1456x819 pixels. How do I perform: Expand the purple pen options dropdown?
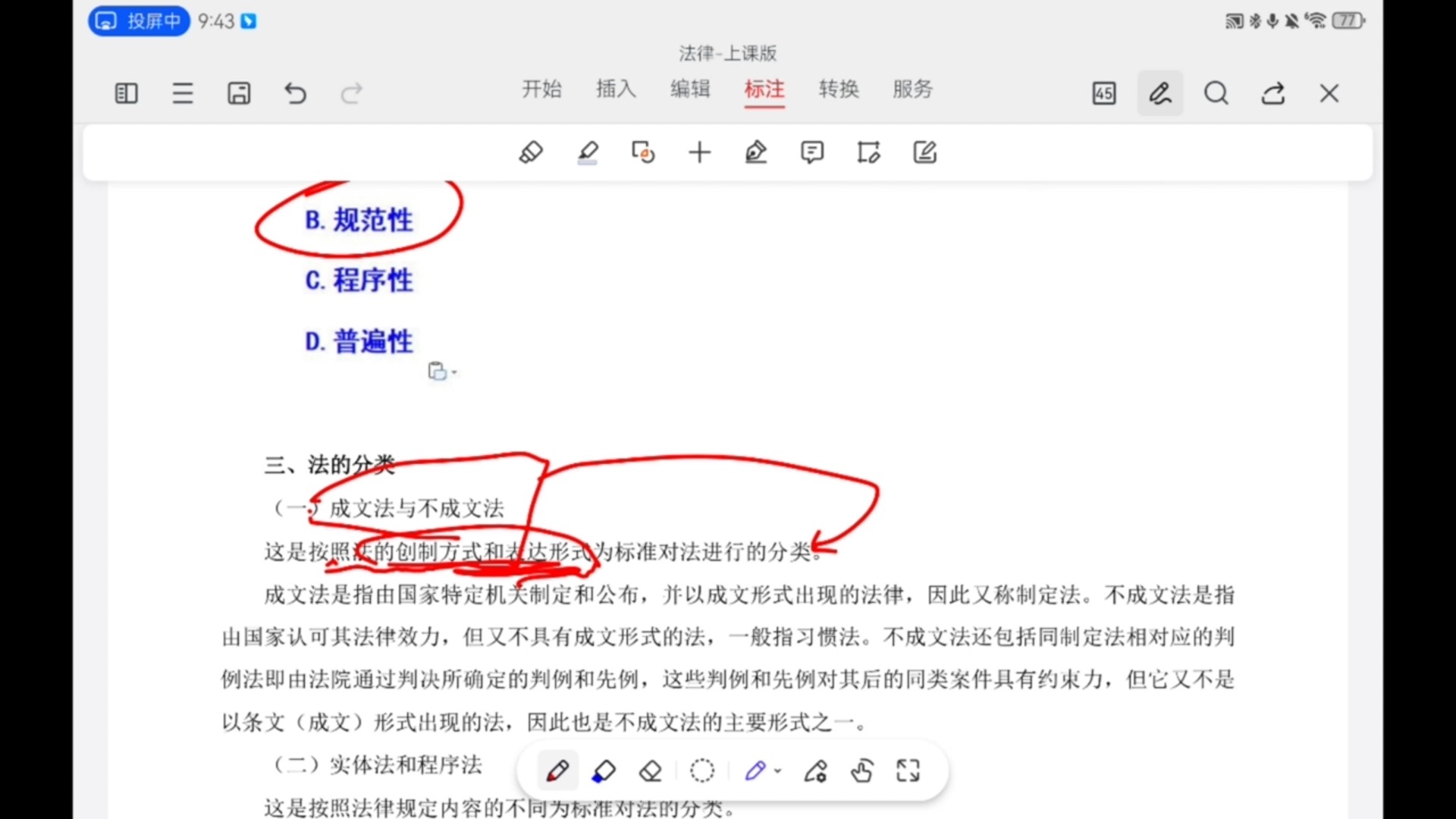click(777, 770)
